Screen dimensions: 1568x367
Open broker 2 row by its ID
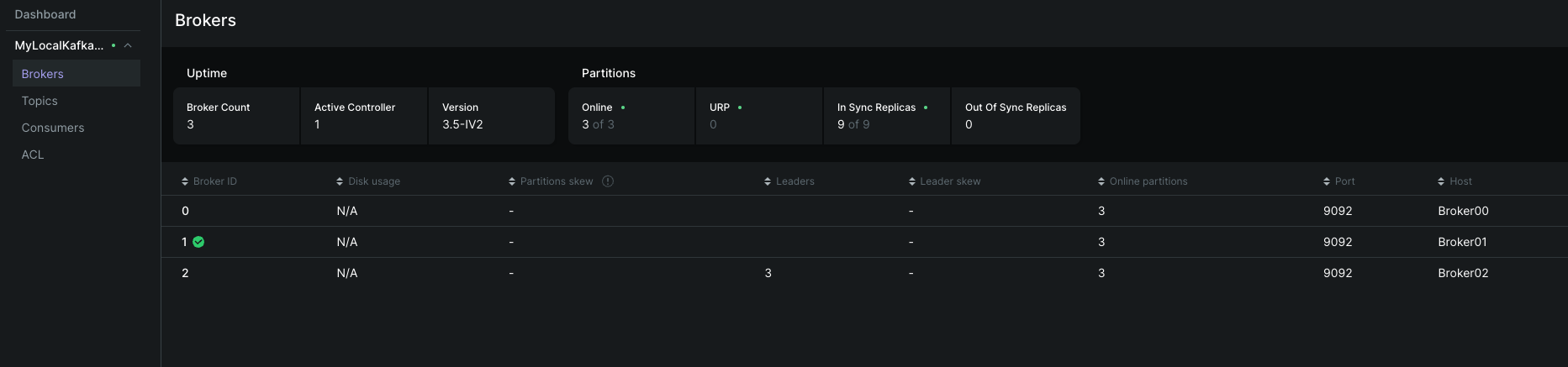pos(185,273)
